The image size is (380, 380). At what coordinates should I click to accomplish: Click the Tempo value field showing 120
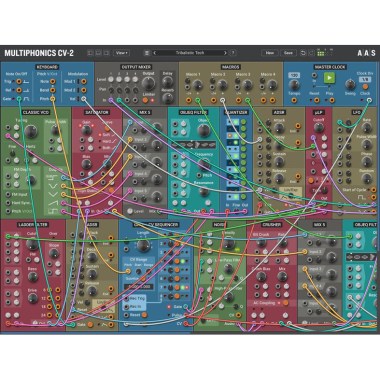294,75
